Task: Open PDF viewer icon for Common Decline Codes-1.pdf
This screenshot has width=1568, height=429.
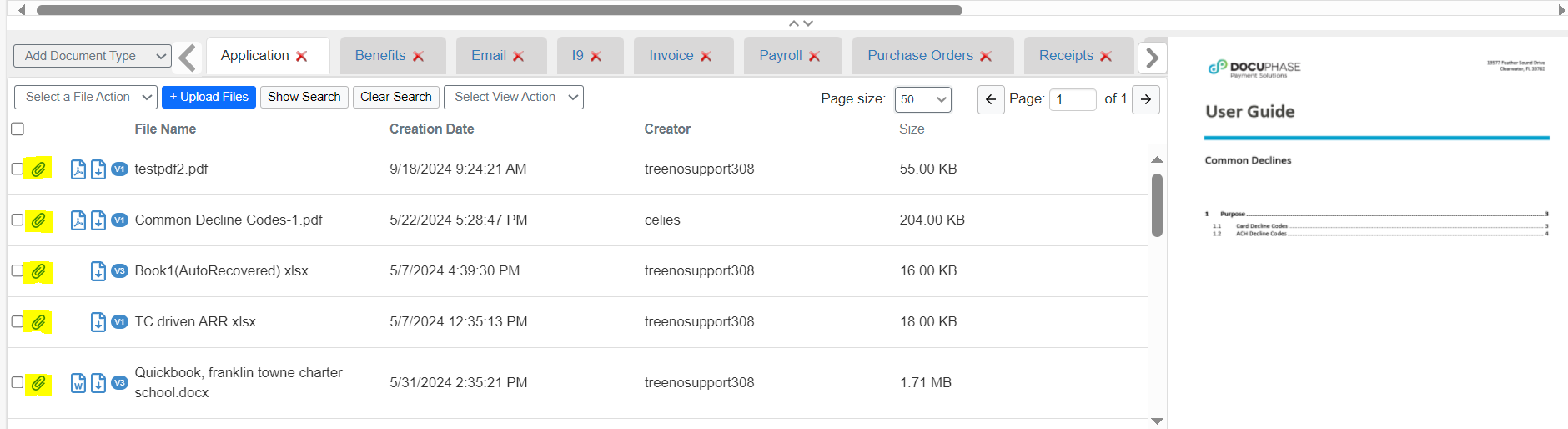Action: [x=78, y=220]
